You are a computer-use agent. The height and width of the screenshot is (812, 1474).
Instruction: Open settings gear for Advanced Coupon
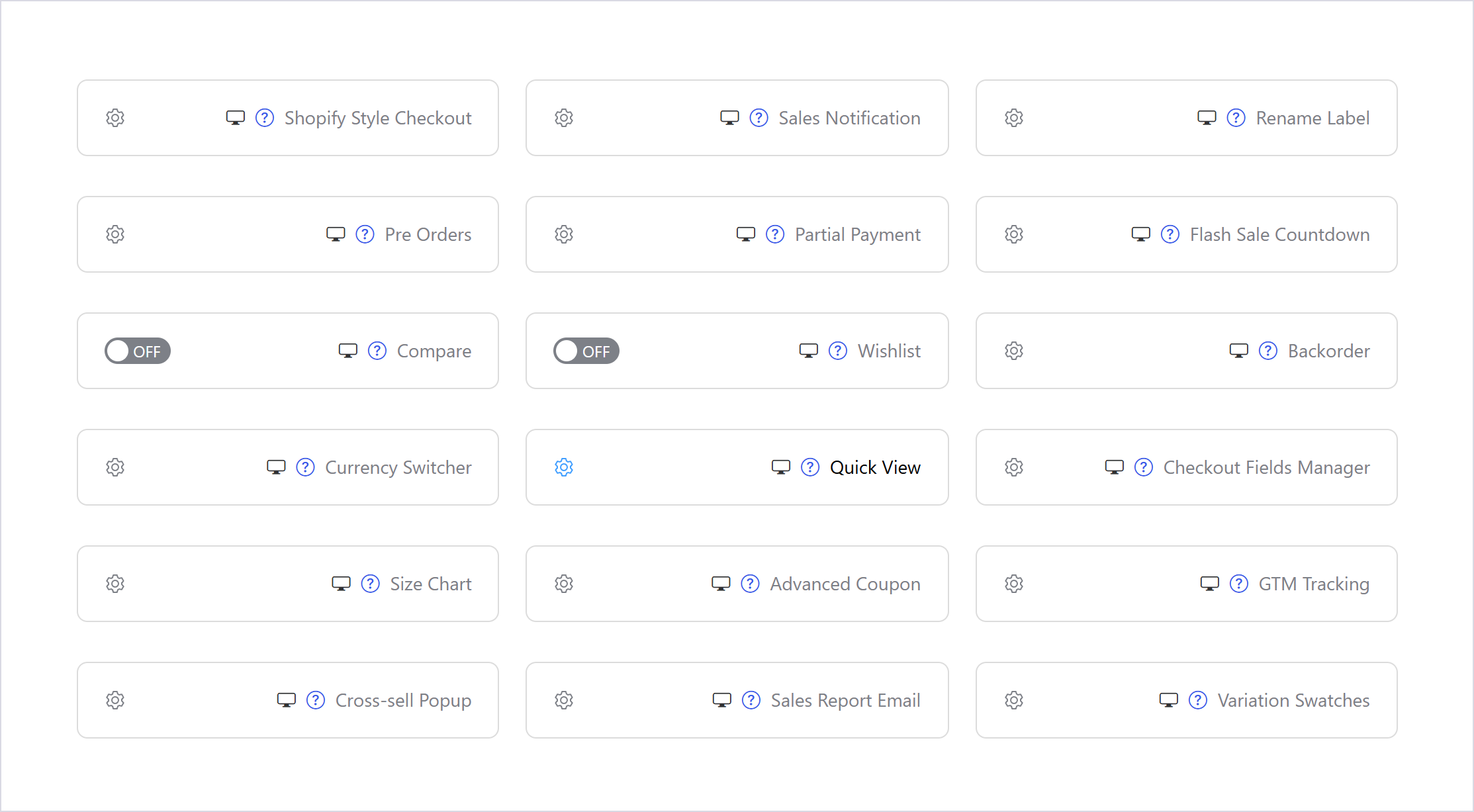coord(564,584)
